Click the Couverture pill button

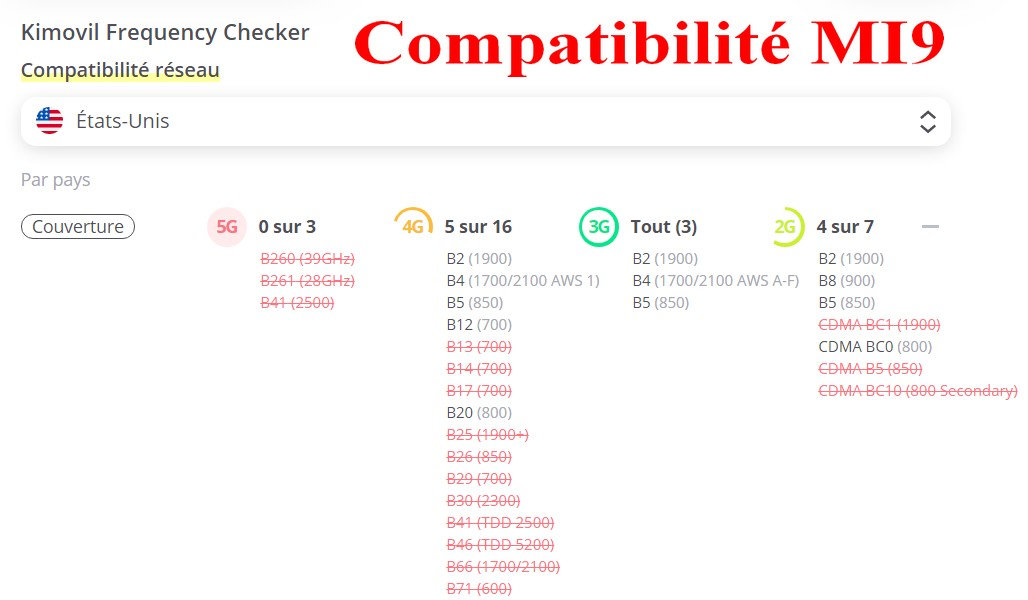(x=78, y=227)
